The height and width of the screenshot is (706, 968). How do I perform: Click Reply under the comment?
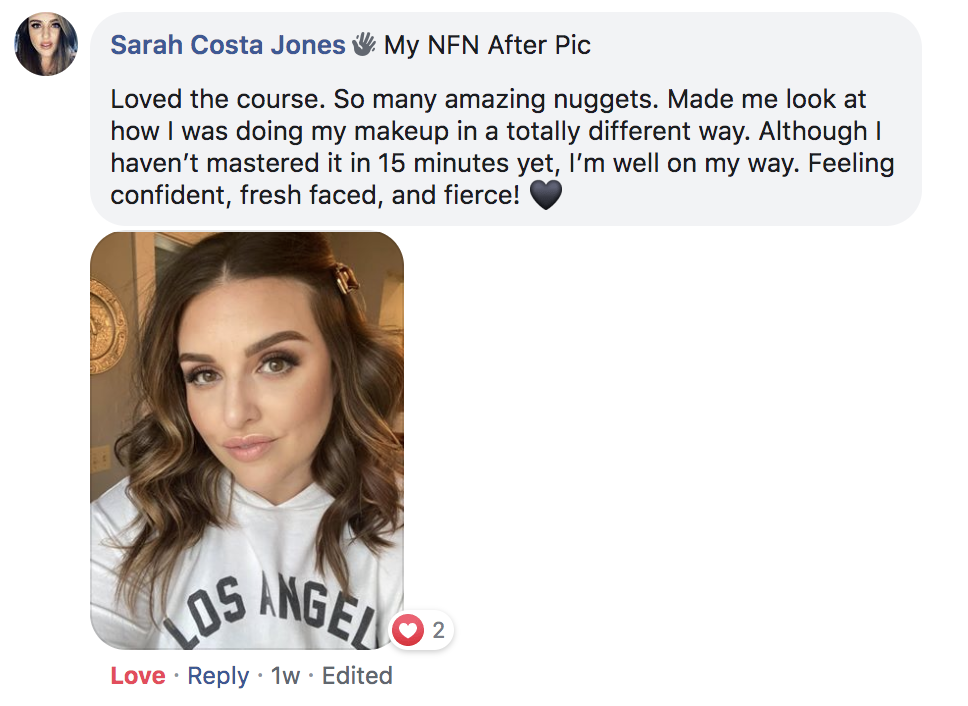(x=218, y=676)
